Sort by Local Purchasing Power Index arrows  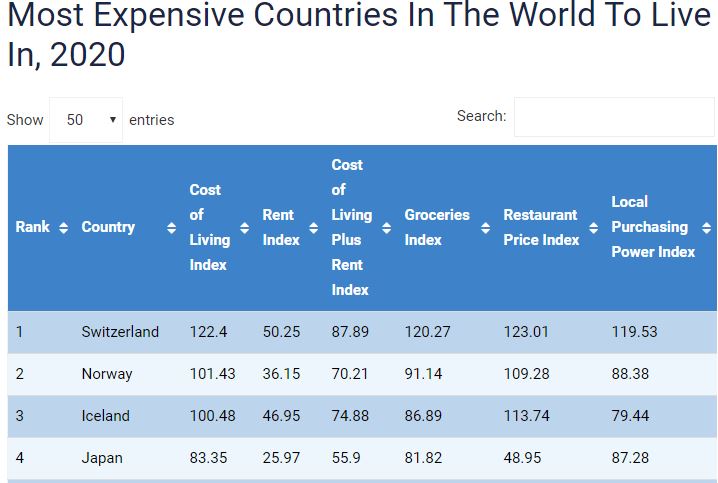[708, 228]
